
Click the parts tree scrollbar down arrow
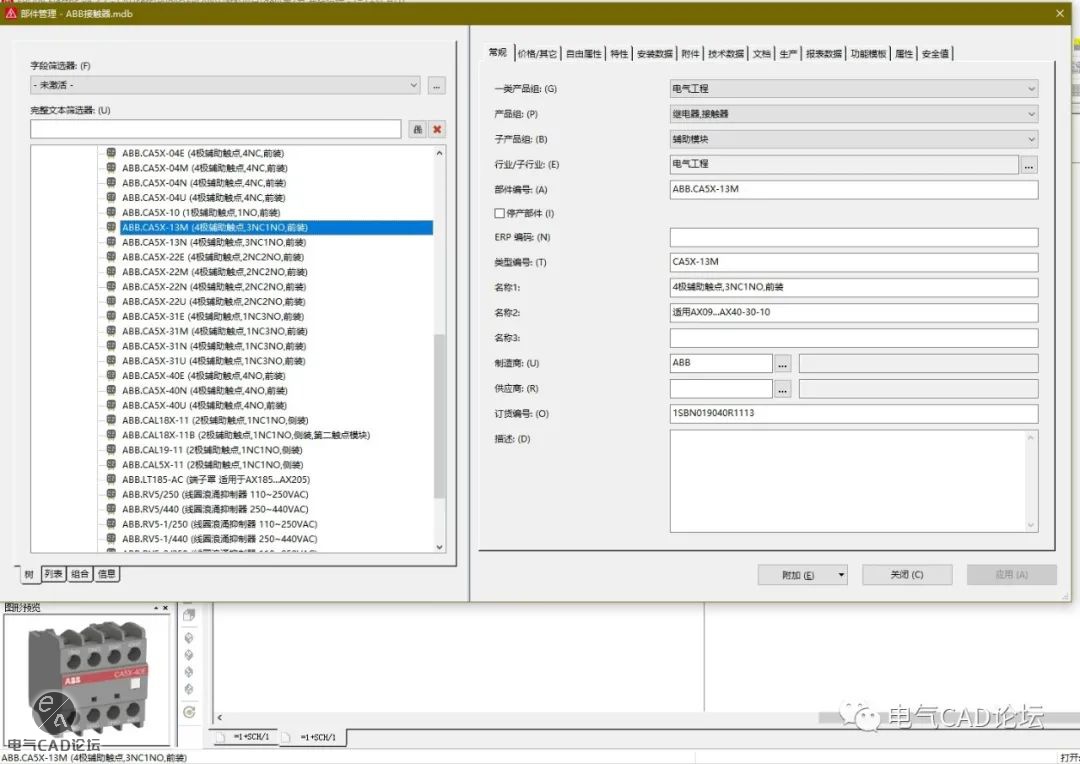point(439,547)
